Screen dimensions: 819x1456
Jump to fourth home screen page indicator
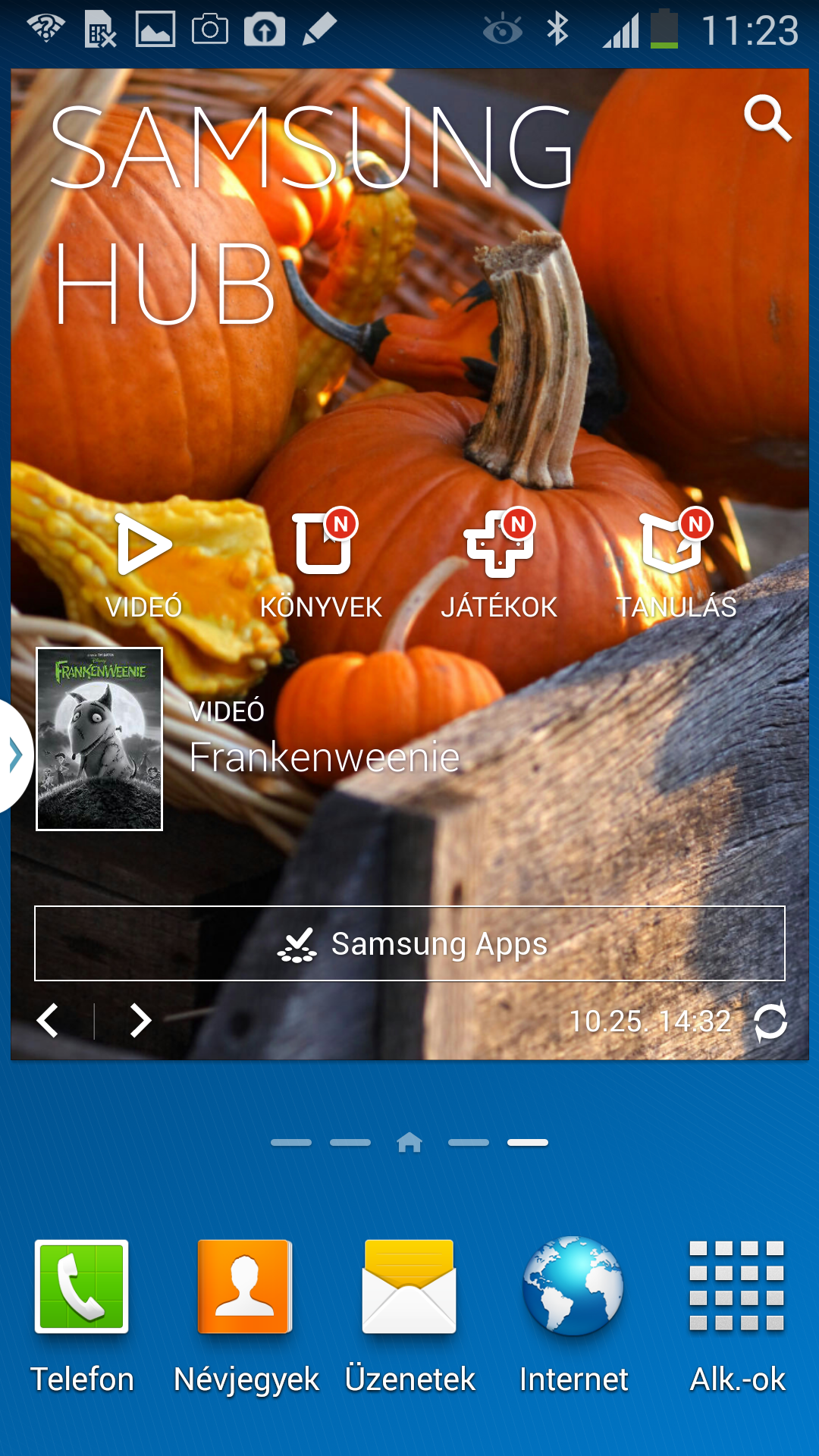pyautogui.click(x=469, y=1143)
